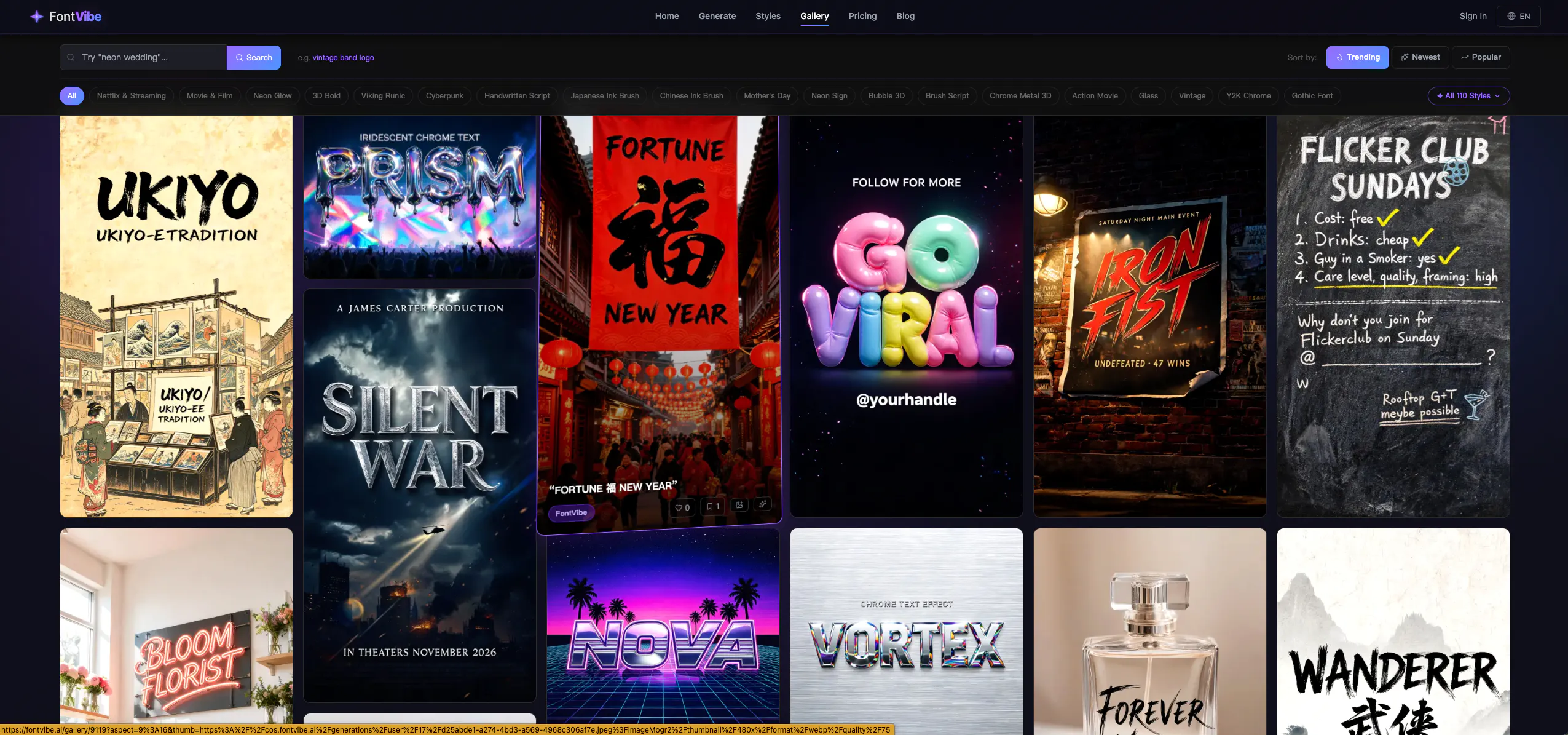1568x735 pixels.
Task: Sort gallery by Trending
Action: tap(1357, 57)
